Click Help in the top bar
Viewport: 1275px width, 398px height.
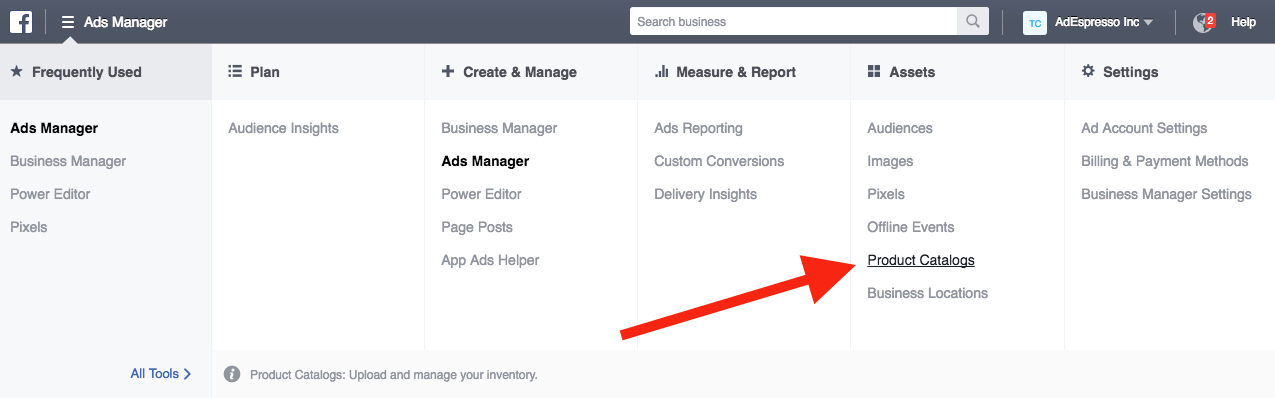[1243, 22]
